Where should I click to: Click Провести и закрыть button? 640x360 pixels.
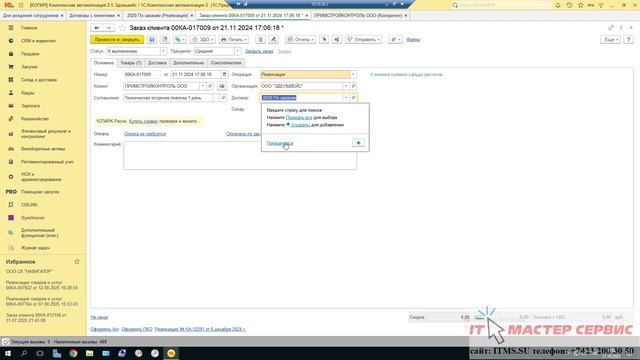117,40
